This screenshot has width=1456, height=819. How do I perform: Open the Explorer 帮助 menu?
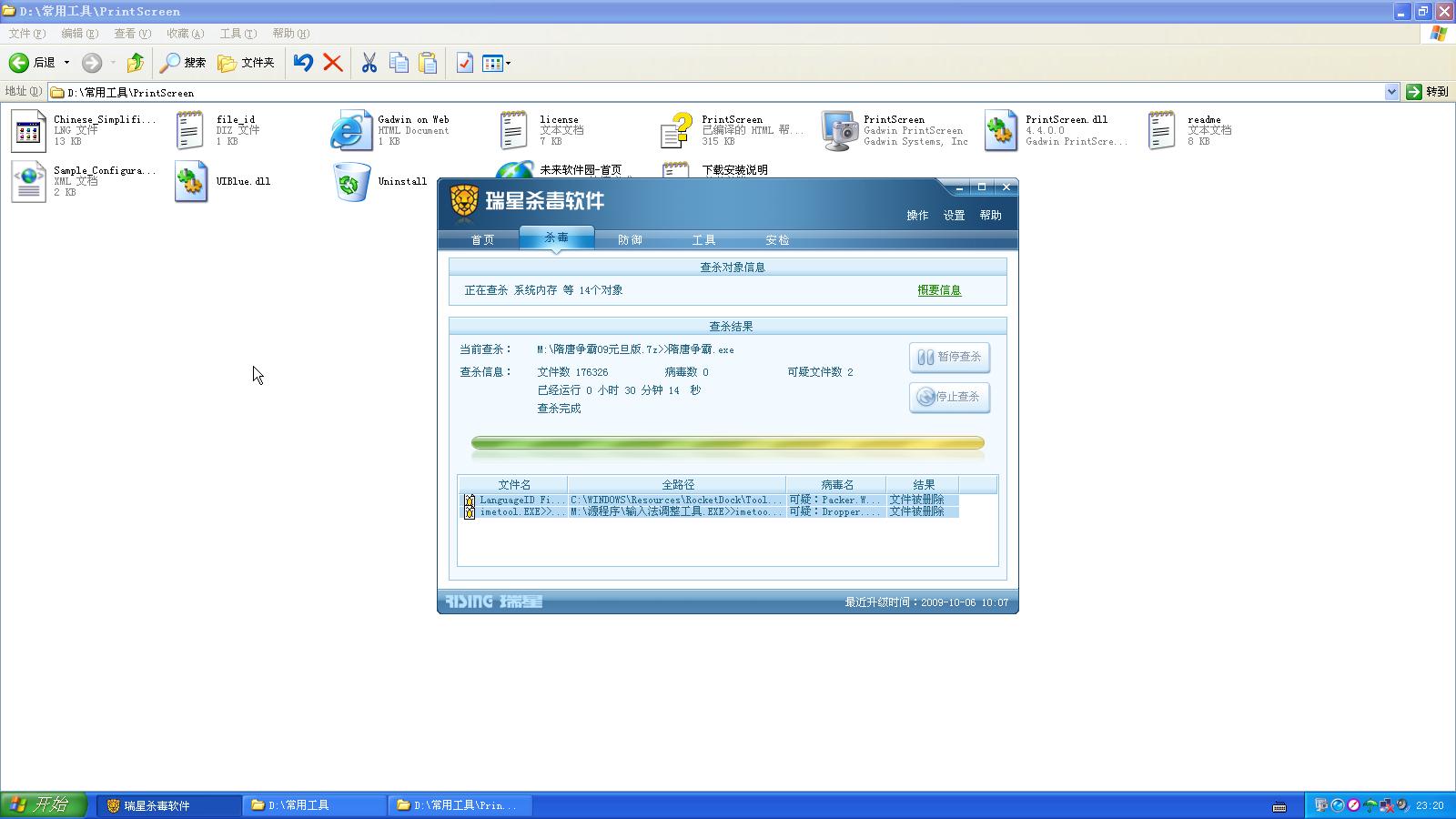pyautogui.click(x=290, y=34)
